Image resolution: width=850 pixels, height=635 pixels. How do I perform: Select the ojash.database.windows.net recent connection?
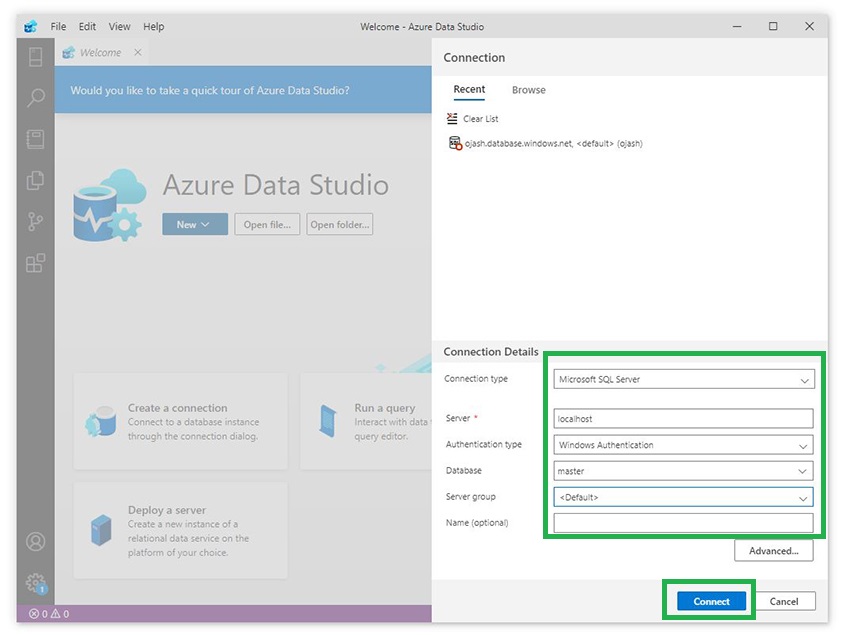(546, 143)
